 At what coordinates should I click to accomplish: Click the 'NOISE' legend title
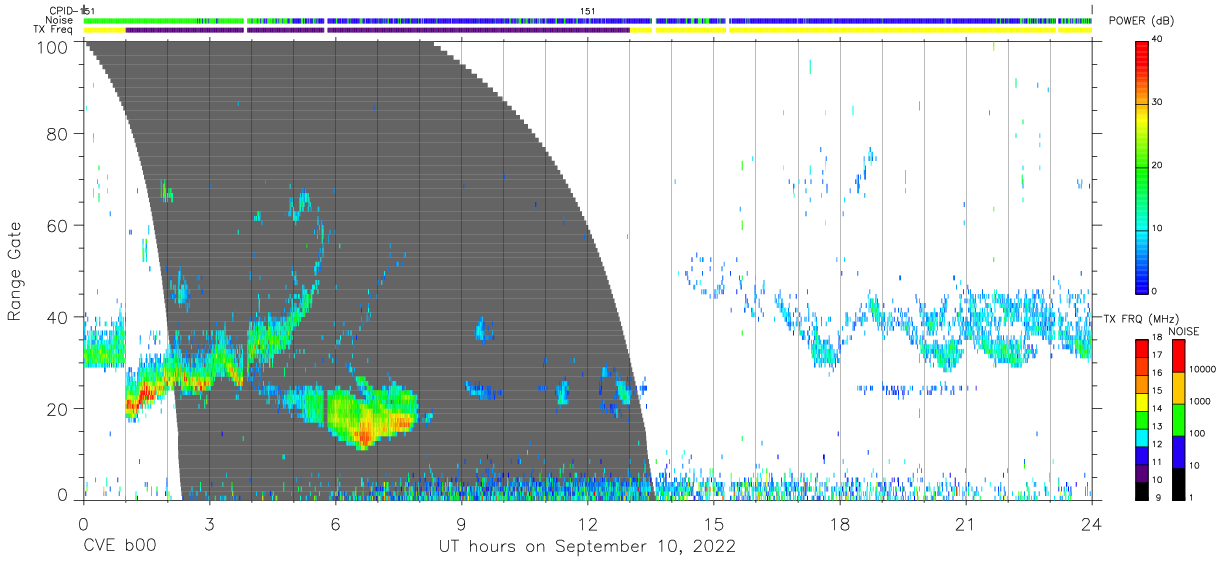[x=1183, y=331]
